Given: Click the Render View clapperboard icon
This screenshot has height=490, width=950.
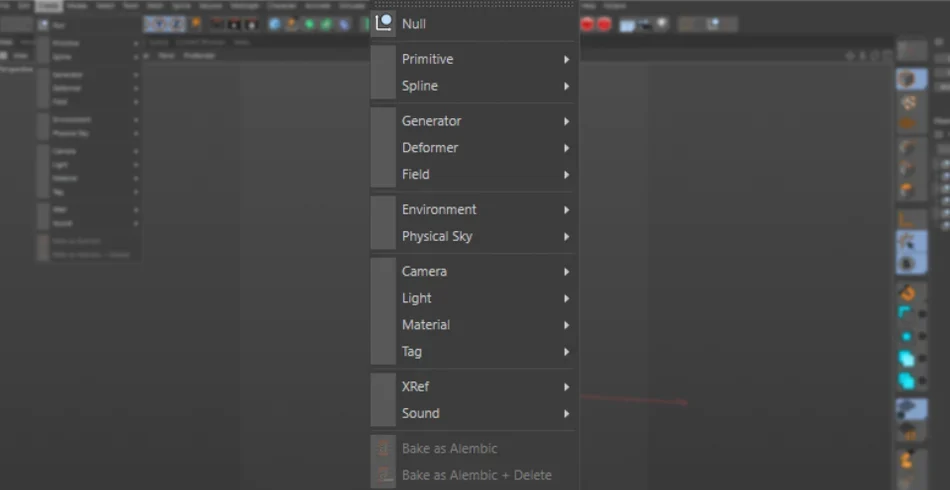Looking at the screenshot, I should click(x=218, y=24).
